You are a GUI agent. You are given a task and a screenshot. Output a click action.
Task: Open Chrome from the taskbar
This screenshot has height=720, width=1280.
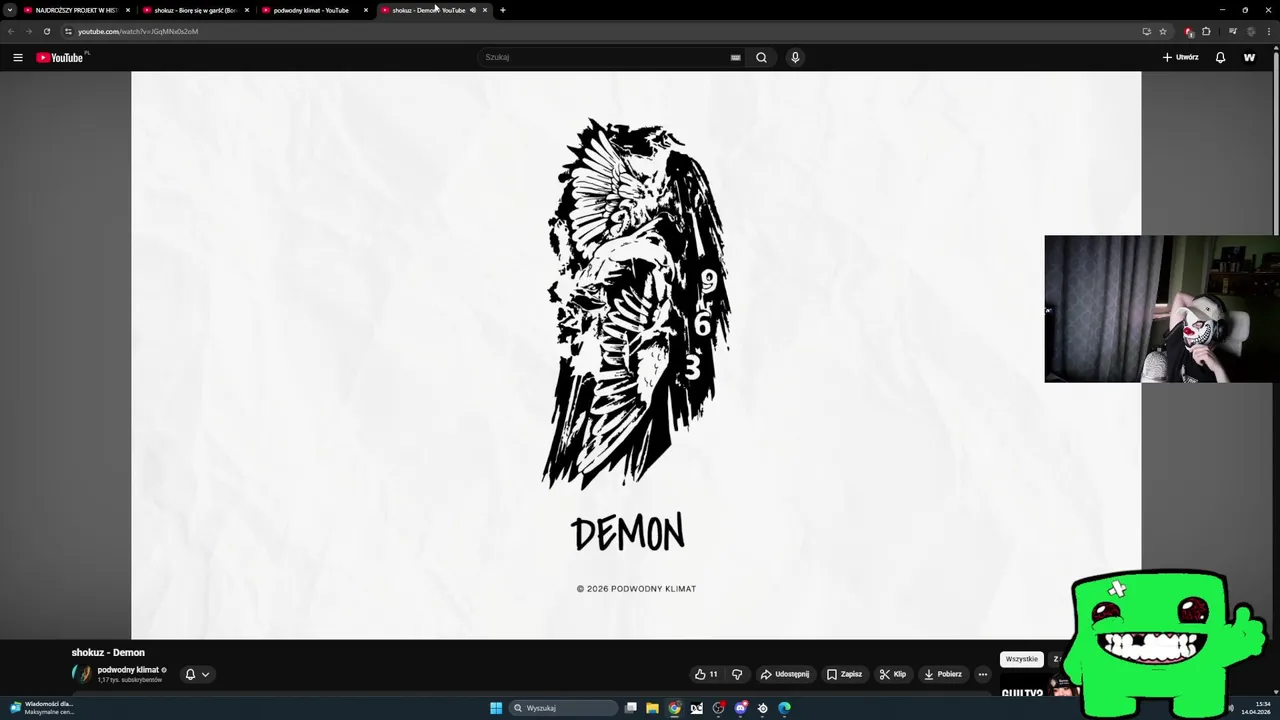675,708
